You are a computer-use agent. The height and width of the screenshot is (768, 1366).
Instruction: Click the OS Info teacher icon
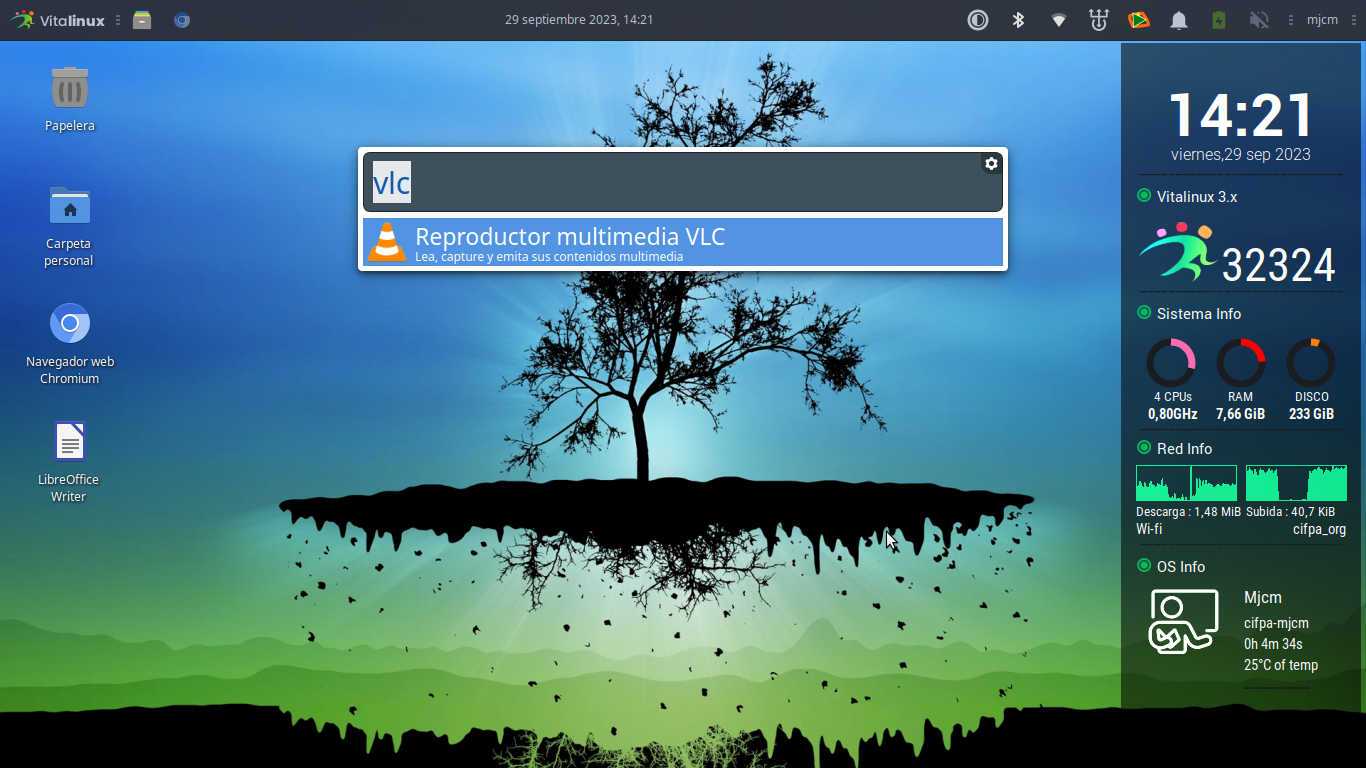(1184, 622)
